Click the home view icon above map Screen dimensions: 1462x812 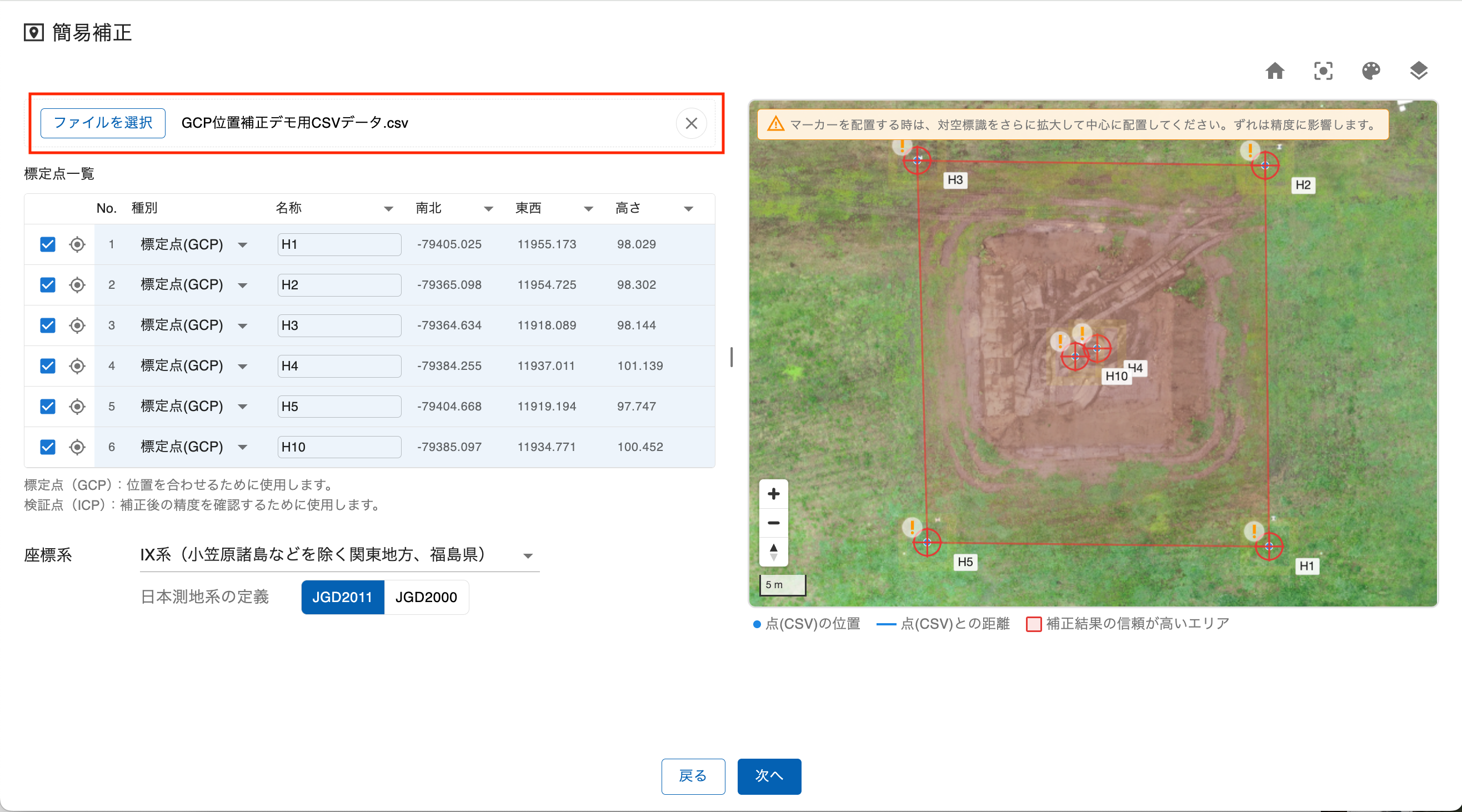(x=1275, y=71)
